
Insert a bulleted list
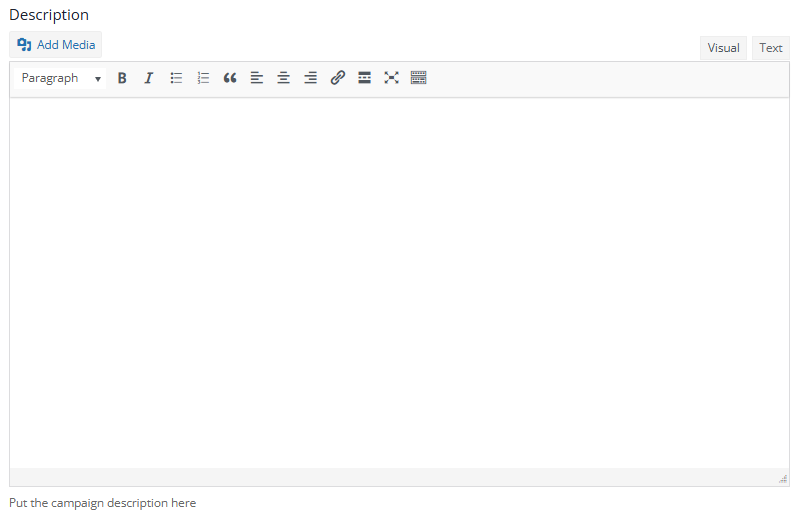[x=176, y=78]
